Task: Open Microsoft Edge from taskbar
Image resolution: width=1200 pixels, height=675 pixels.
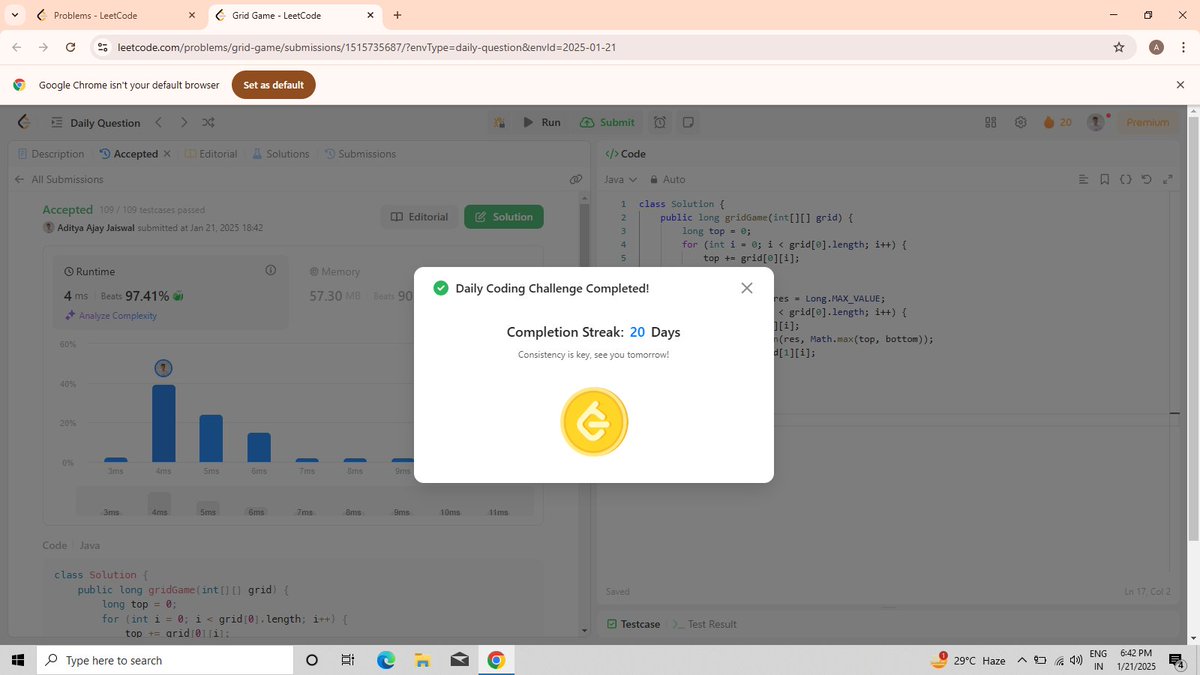Action: pos(386,660)
